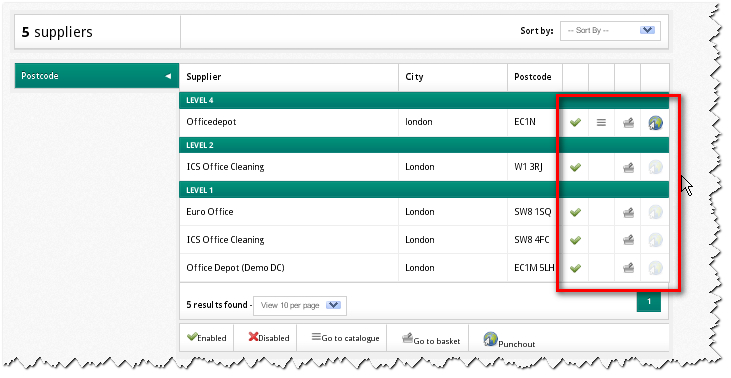
Task: Select the Postcode sidebar tab
Action: (97, 76)
